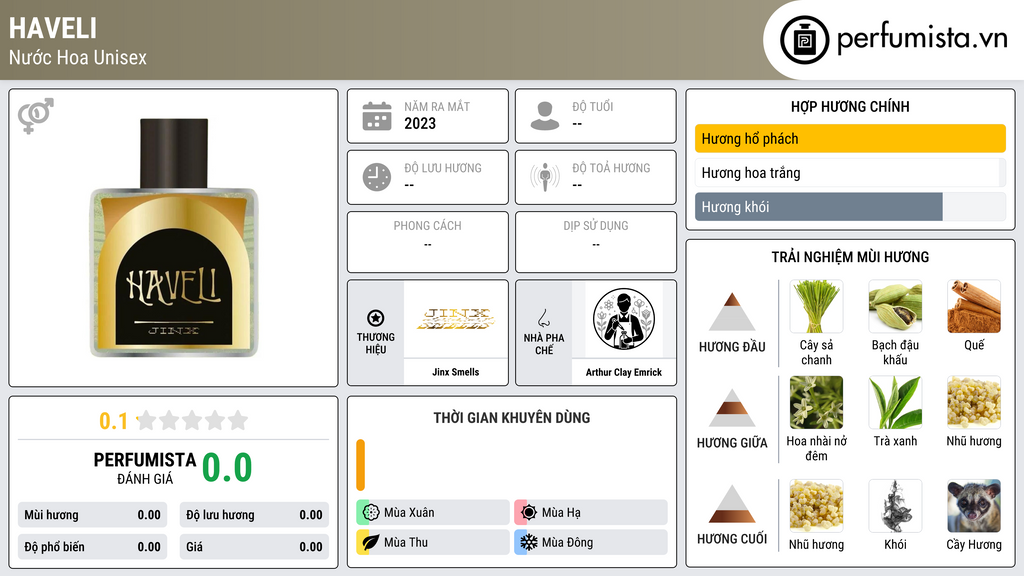Click the Mùa Hạ sun icon
The height and width of the screenshot is (576, 1024).
(529, 512)
